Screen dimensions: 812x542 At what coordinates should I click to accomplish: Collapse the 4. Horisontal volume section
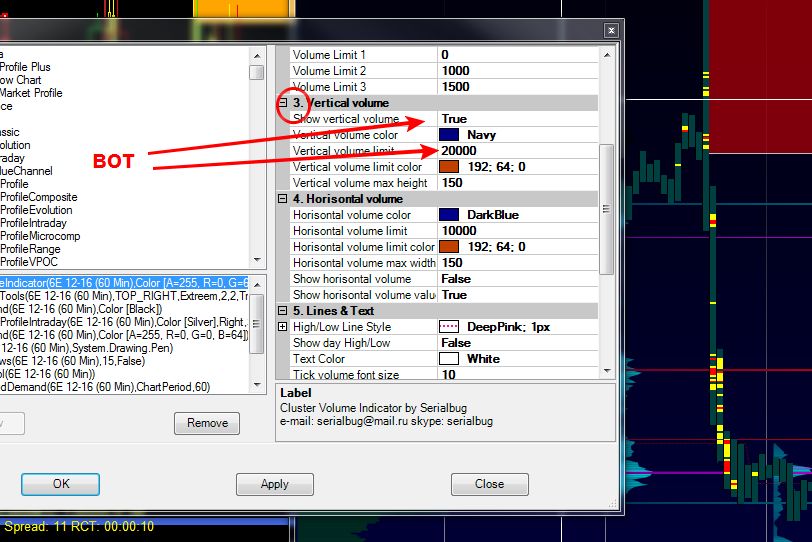click(283, 199)
